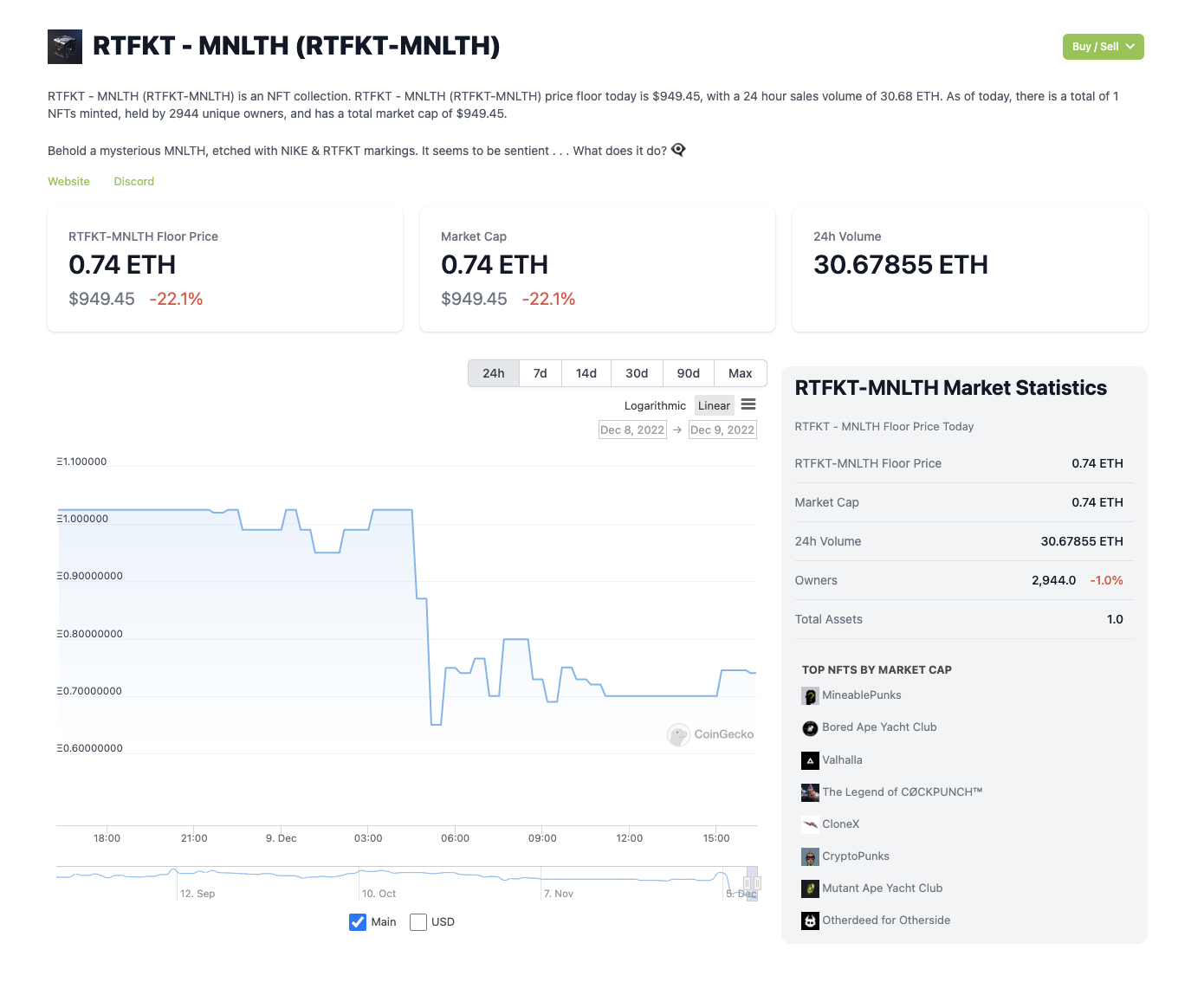Viewport: 1204px width, 982px height.
Task: Switch chart scale to Linear
Action: 714,405
